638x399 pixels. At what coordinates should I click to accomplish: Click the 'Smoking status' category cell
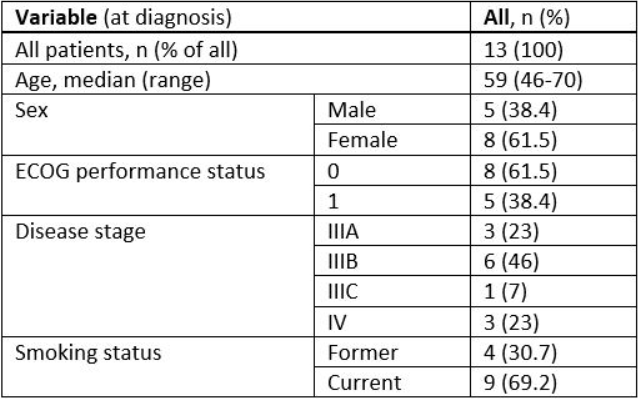[x=158, y=367]
